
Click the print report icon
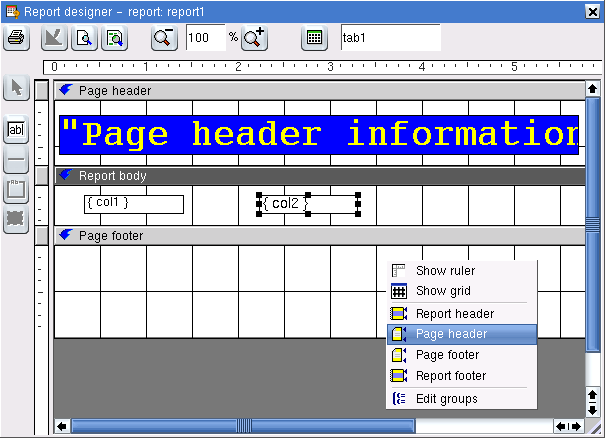coord(16,38)
